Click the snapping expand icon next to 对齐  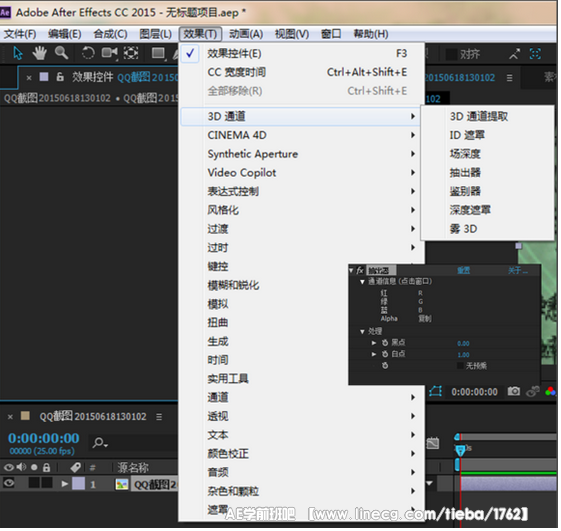pyautogui.click(x=514, y=54)
